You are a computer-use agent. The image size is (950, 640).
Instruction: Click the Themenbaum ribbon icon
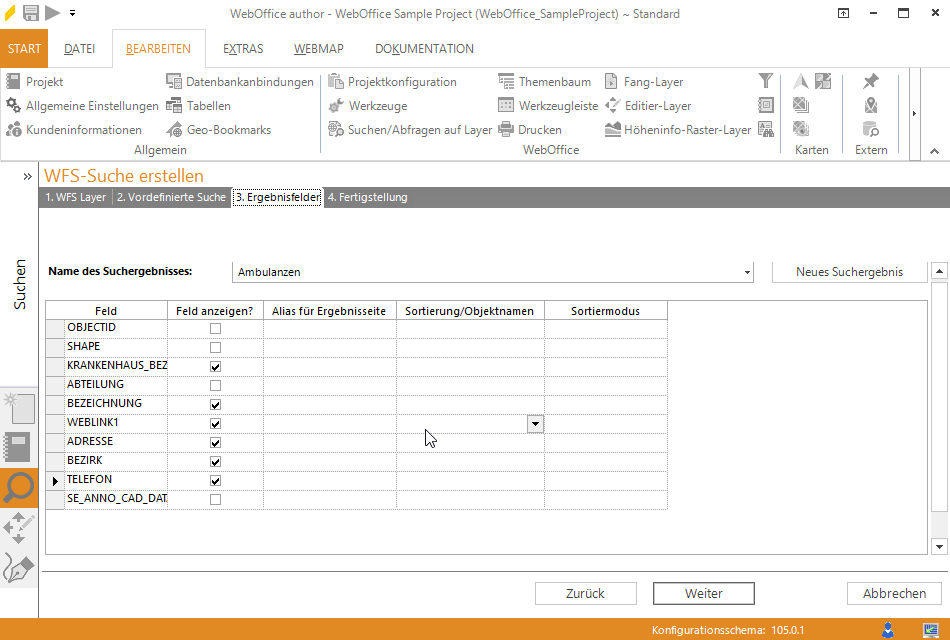[506, 82]
